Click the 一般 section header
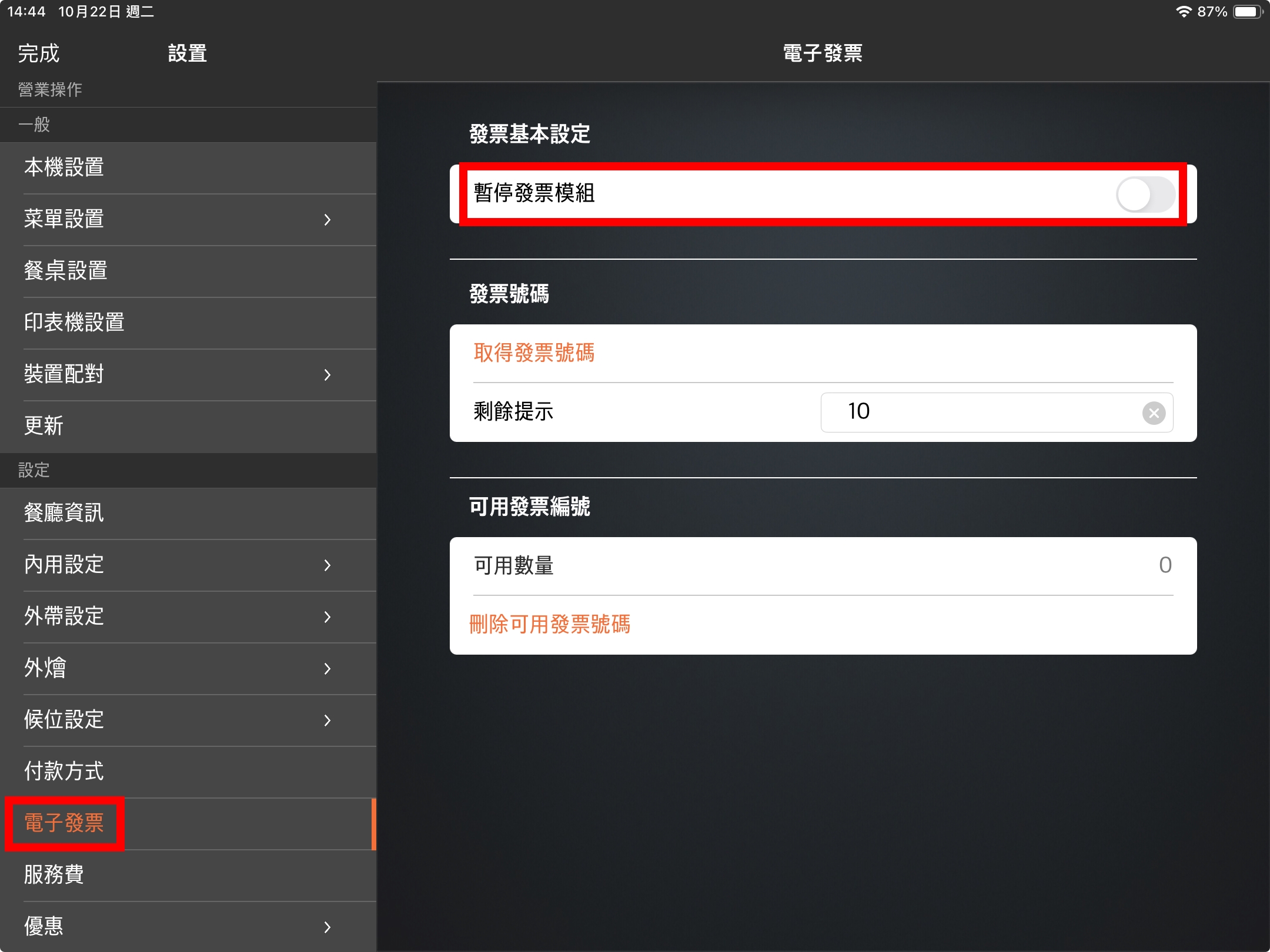This screenshot has height=952, width=1270. tap(34, 125)
